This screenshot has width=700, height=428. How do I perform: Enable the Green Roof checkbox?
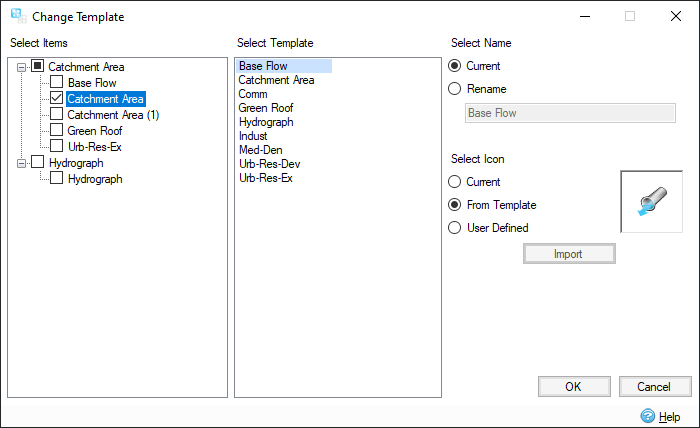click(56, 131)
